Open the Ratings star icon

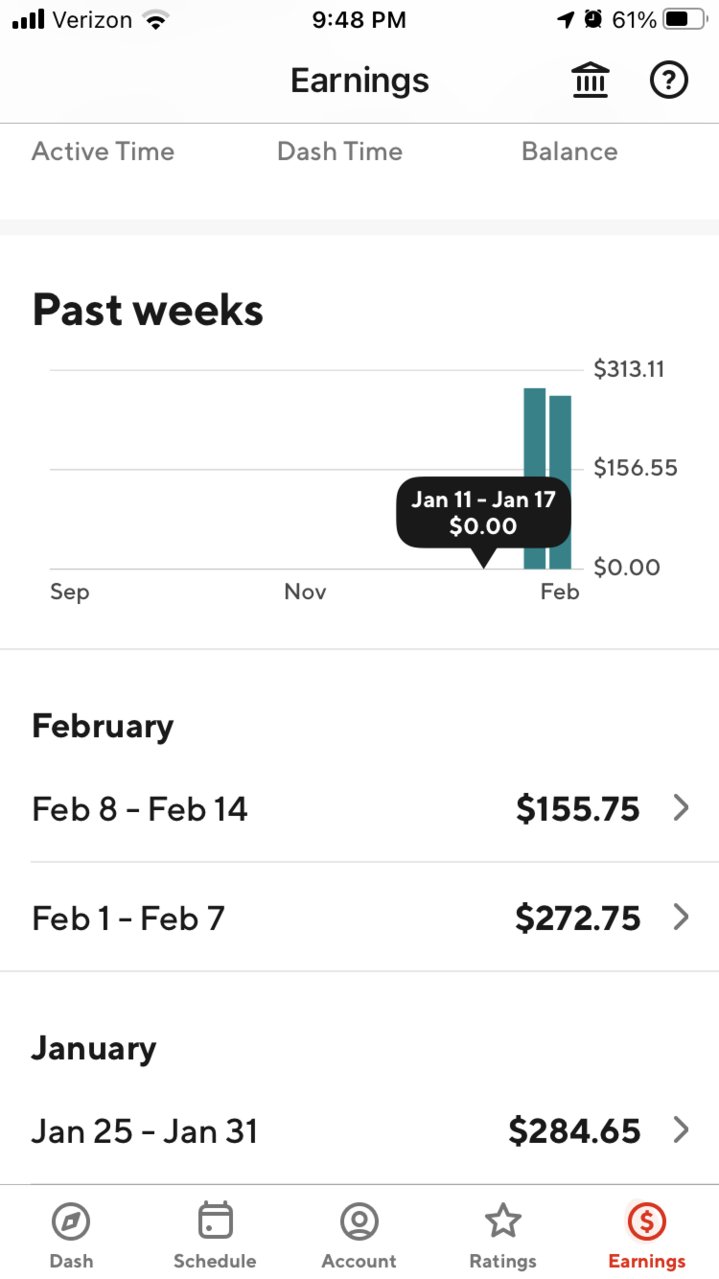503,1221
